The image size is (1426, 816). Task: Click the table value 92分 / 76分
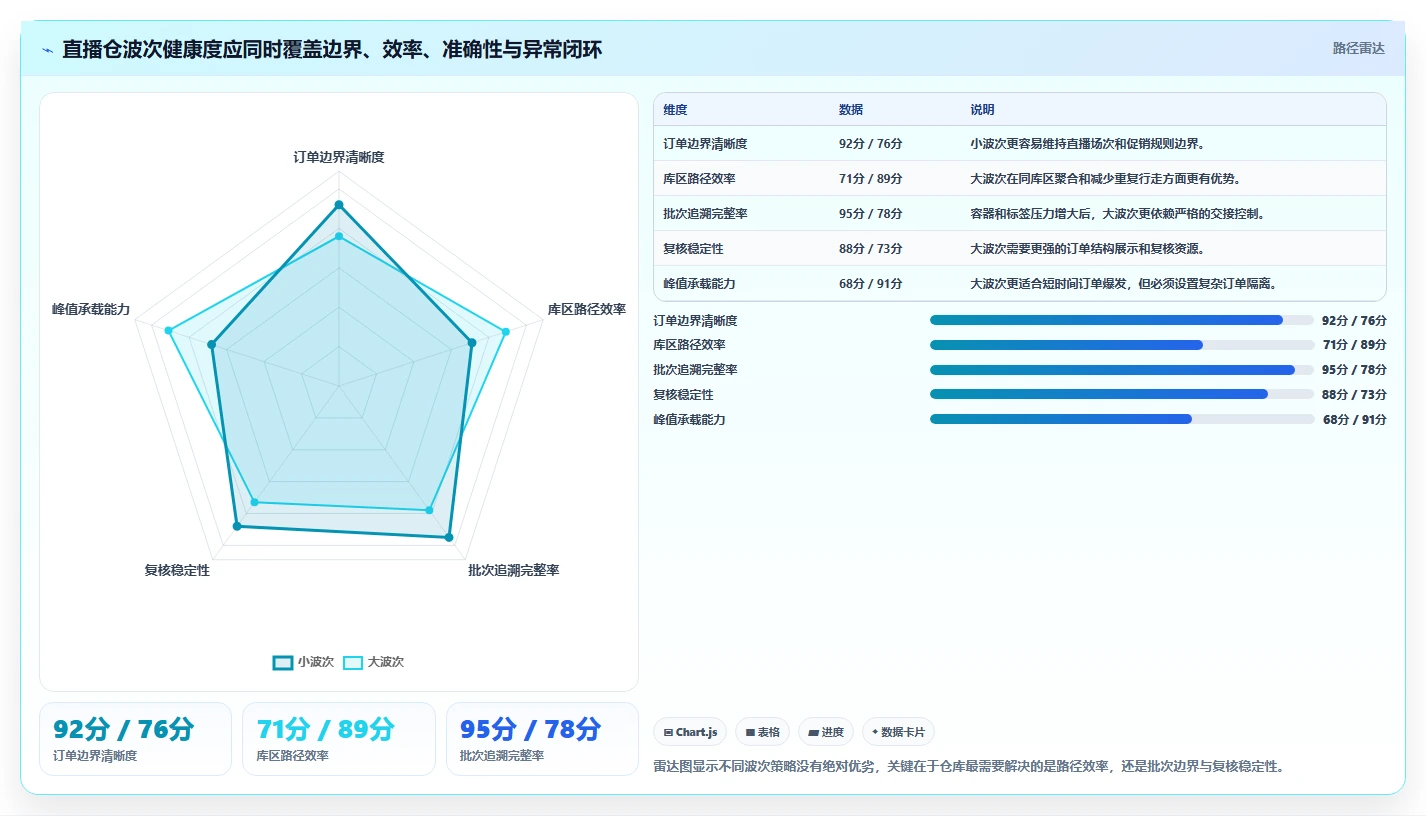(871, 144)
